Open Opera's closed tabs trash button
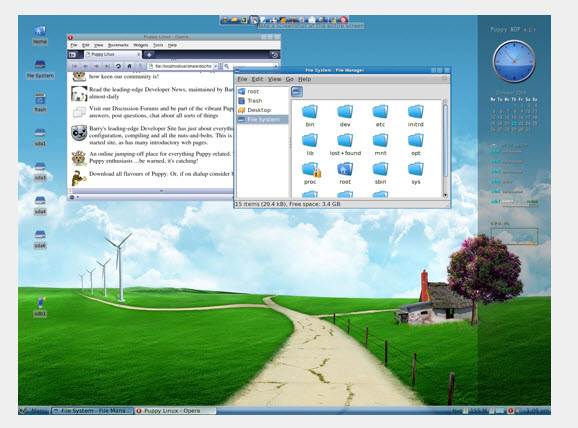578x428 pixels. pos(274,55)
